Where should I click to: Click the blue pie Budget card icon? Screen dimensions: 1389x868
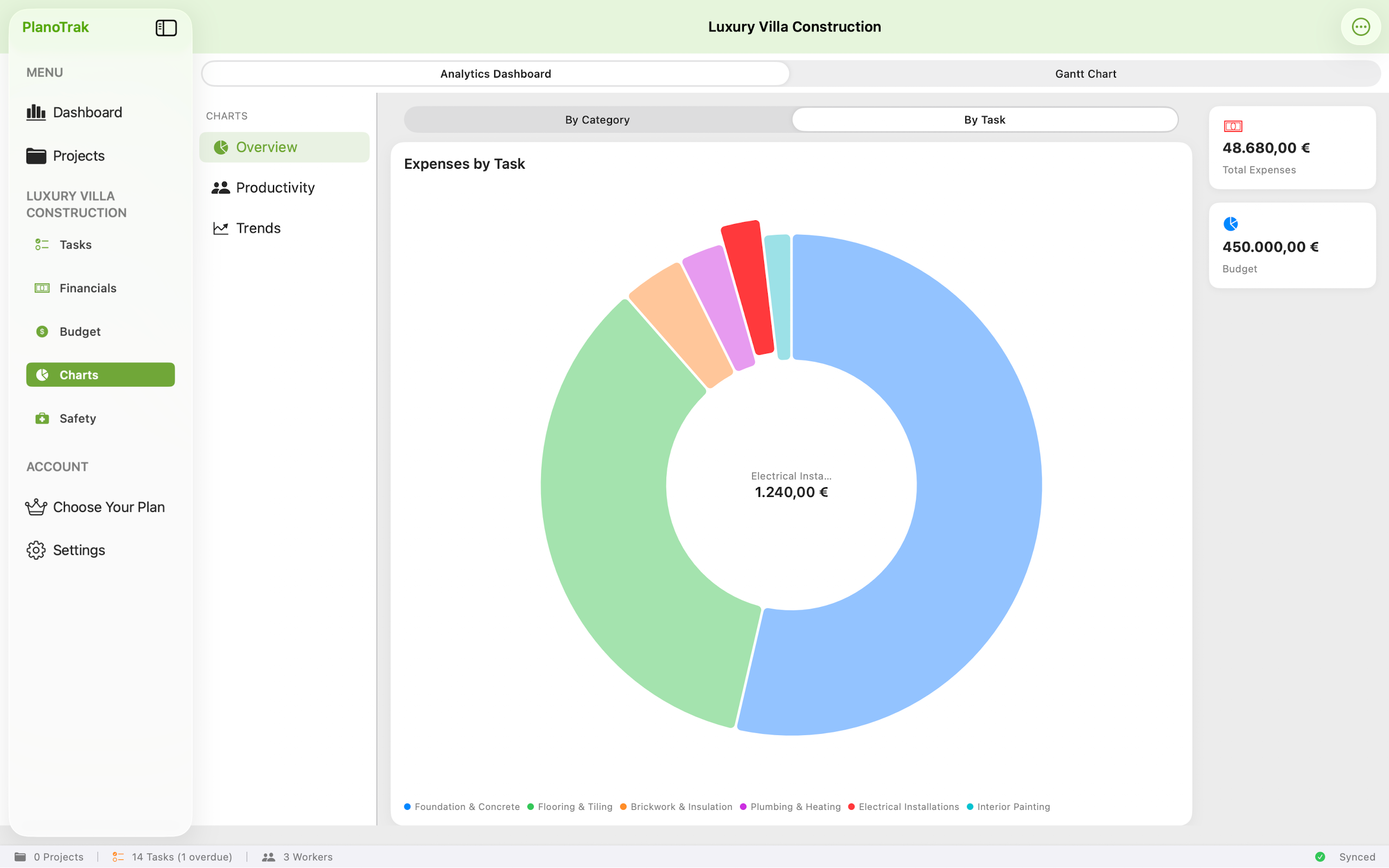1231,224
